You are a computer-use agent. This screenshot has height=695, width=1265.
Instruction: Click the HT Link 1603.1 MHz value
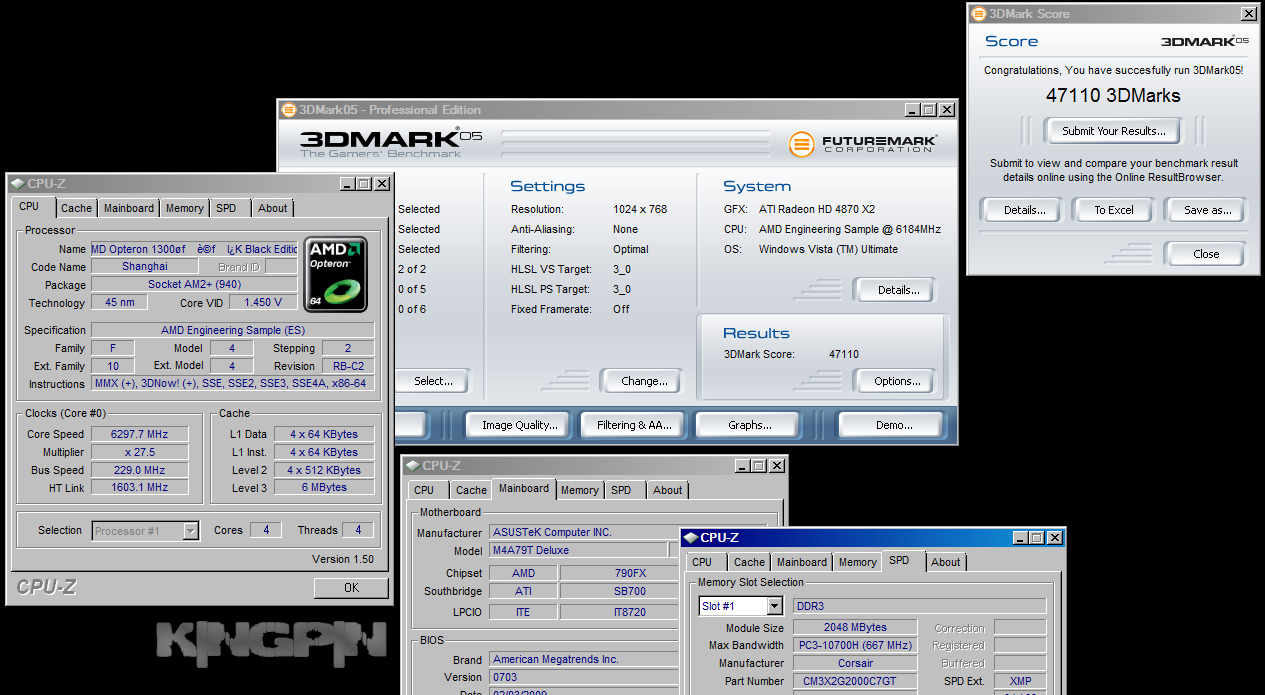click(x=140, y=487)
